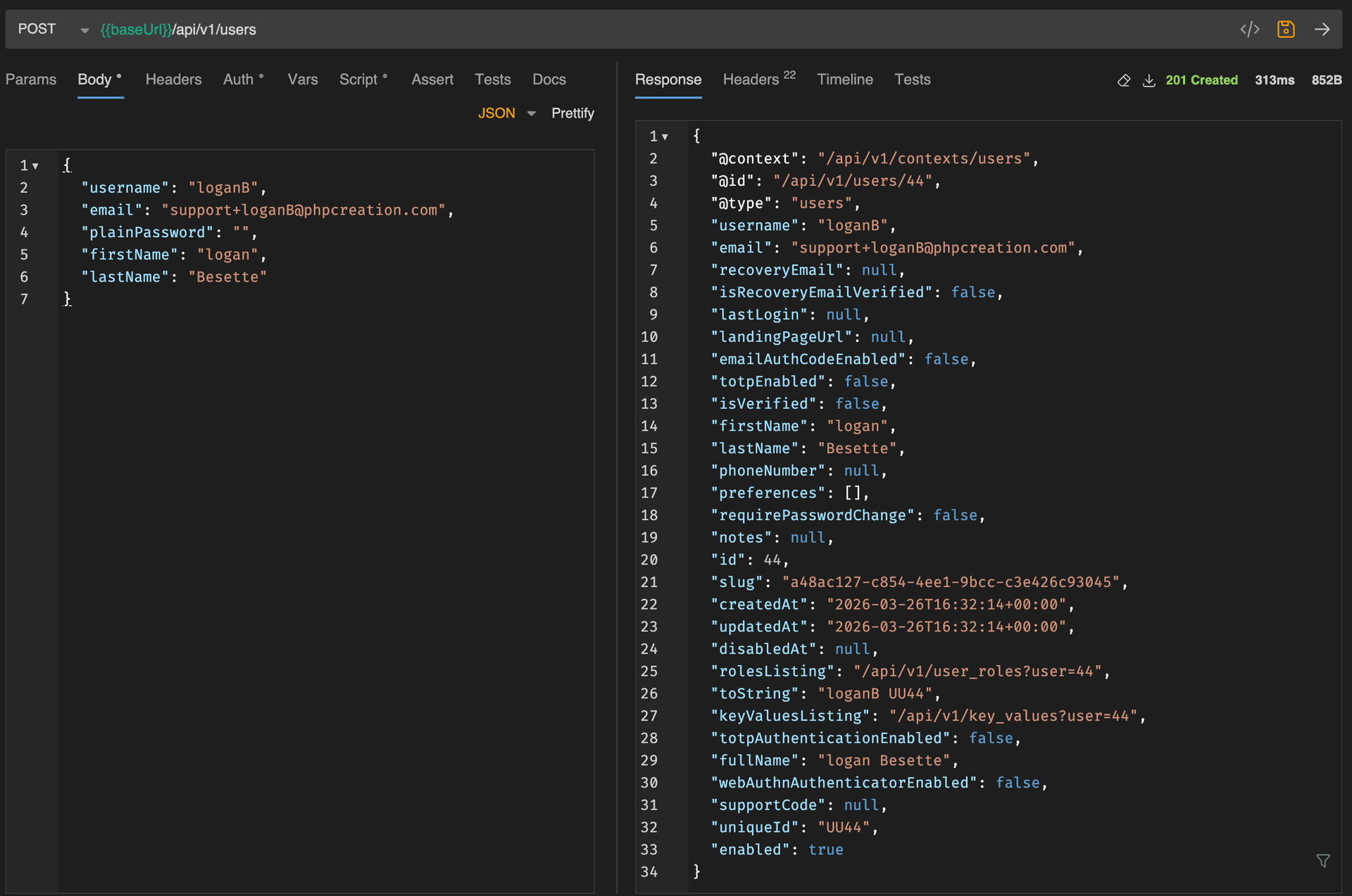Image resolution: width=1352 pixels, height=896 pixels.
Task: Click the "keyValuesListing" URL value
Action: click(x=1014, y=716)
